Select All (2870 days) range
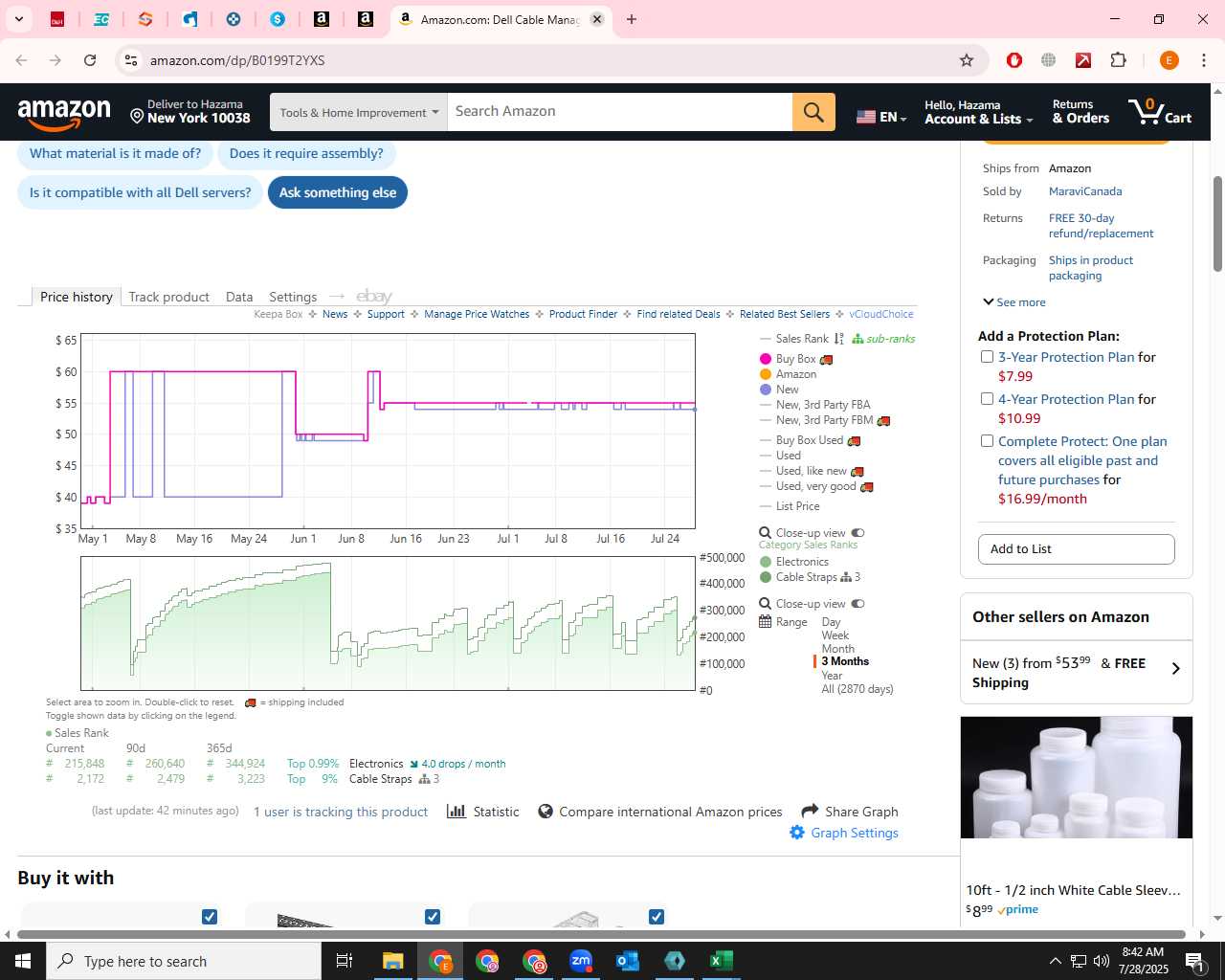 pyautogui.click(x=857, y=689)
